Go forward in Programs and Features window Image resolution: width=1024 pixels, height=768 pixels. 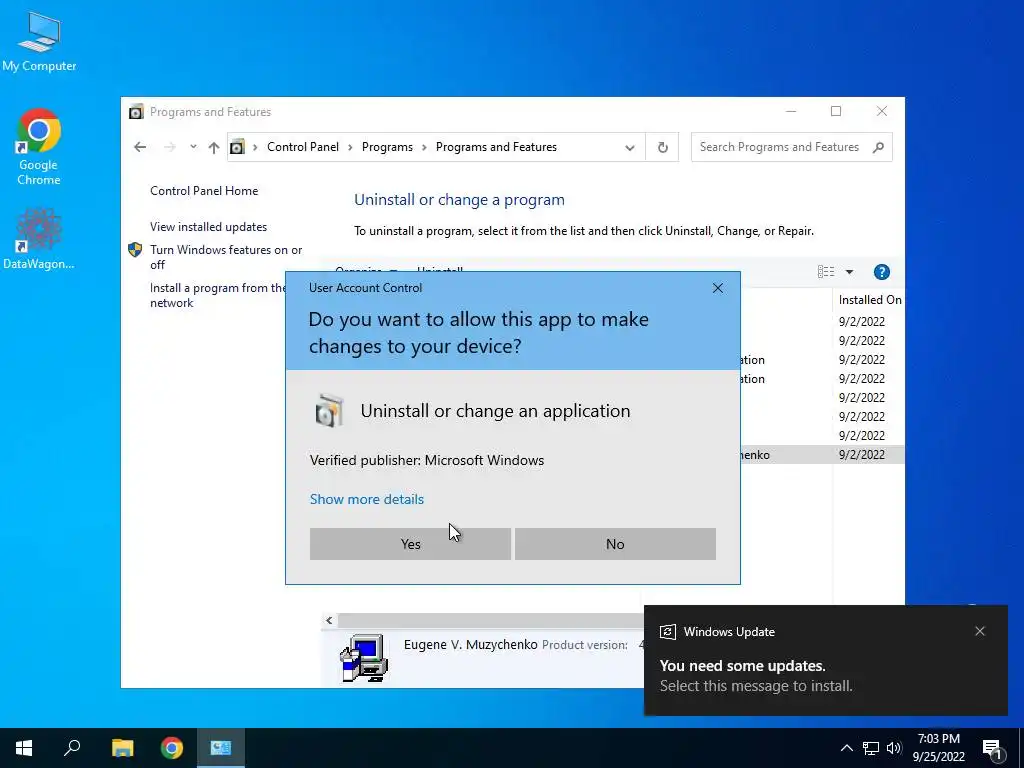pyautogui.click(x=170, y=147)
